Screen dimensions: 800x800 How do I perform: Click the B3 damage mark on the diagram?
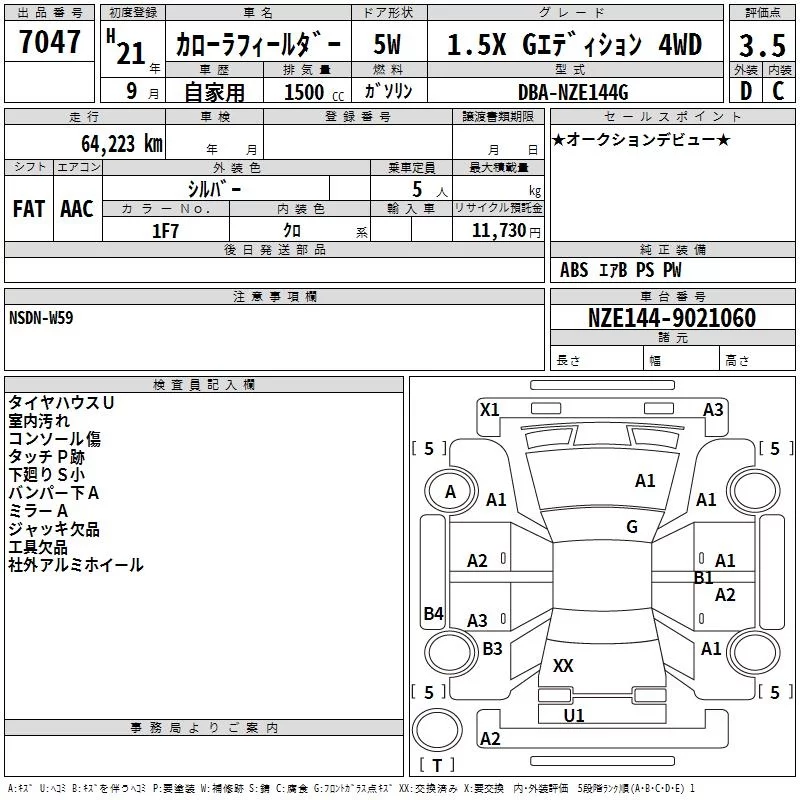click(492, 649)
